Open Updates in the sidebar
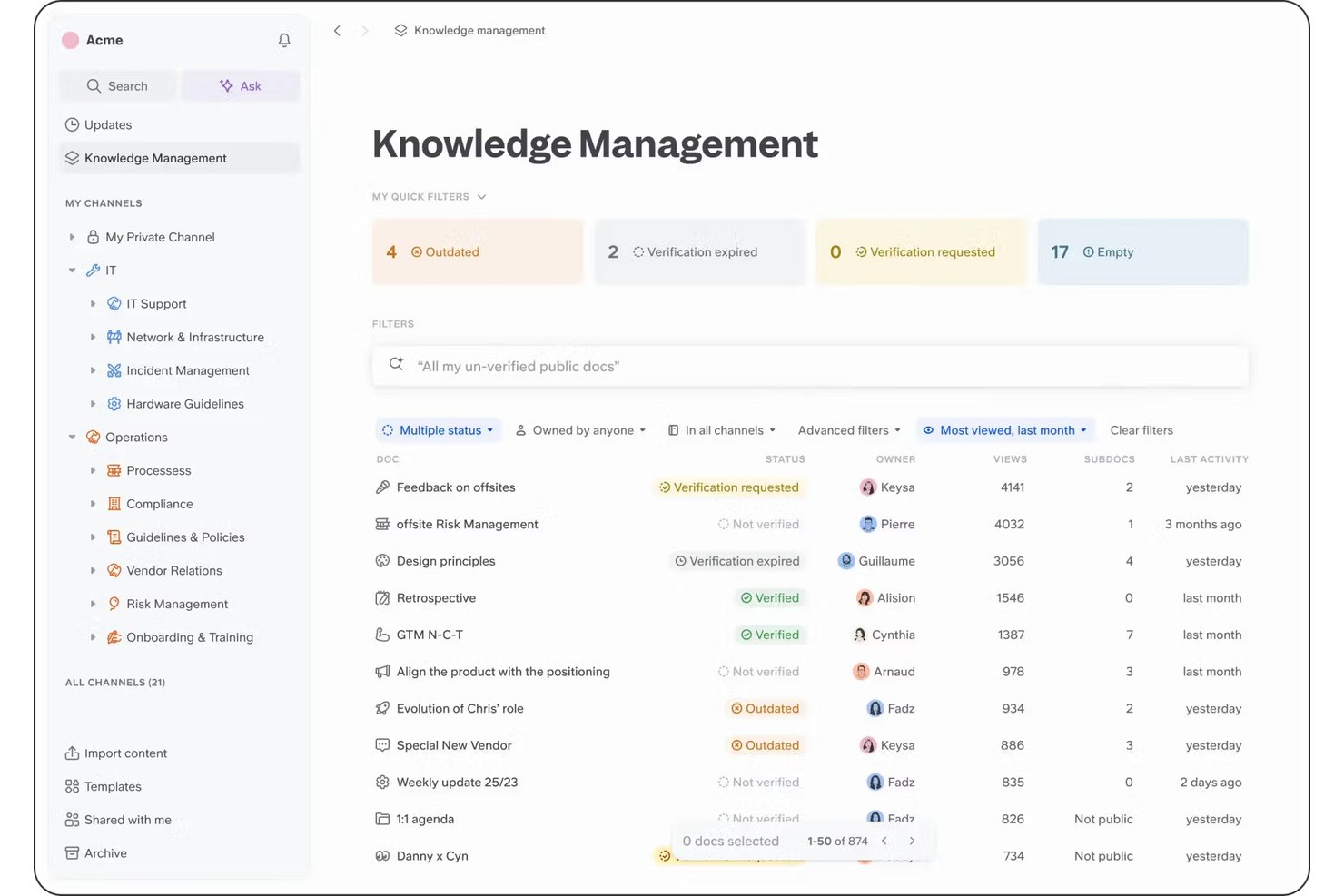Image resolution: width=1344 pixels, height=896 pixels. click(x=98, y=125)
